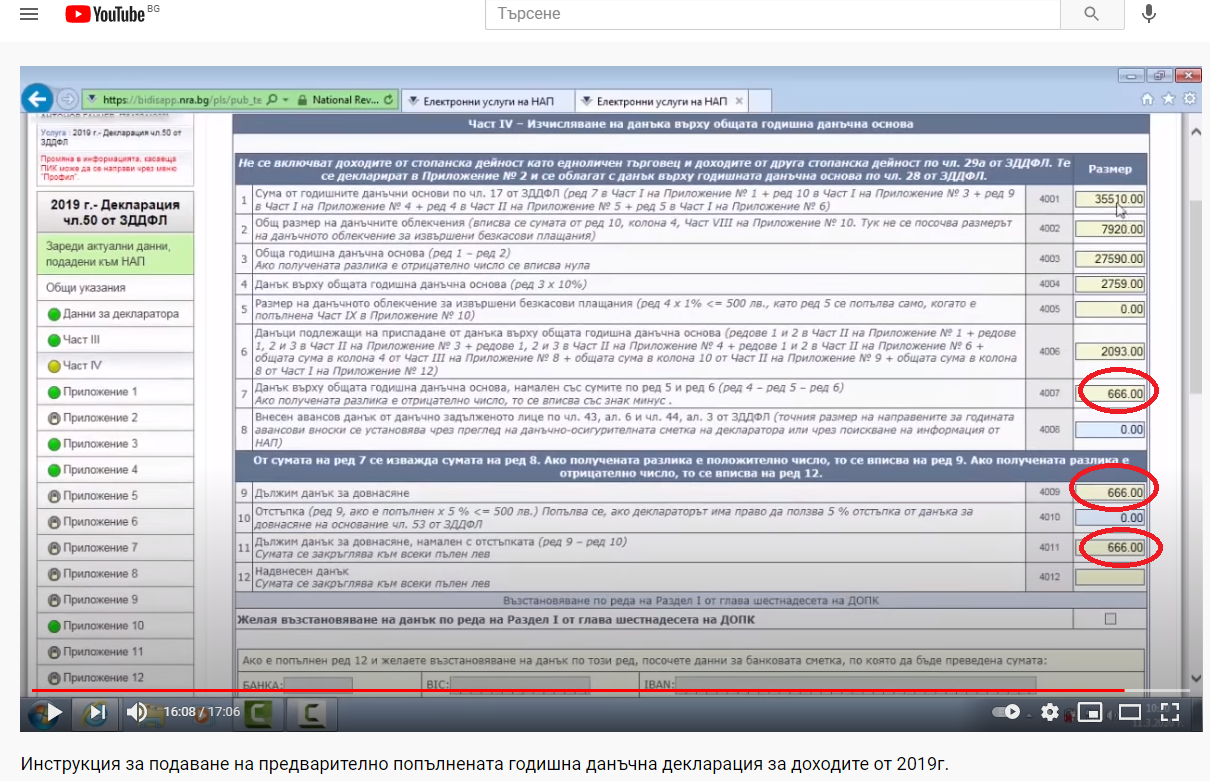Open the browser tools gear icon
The width and height of the screenshot is (1210, 781).
pos(1189,99)
